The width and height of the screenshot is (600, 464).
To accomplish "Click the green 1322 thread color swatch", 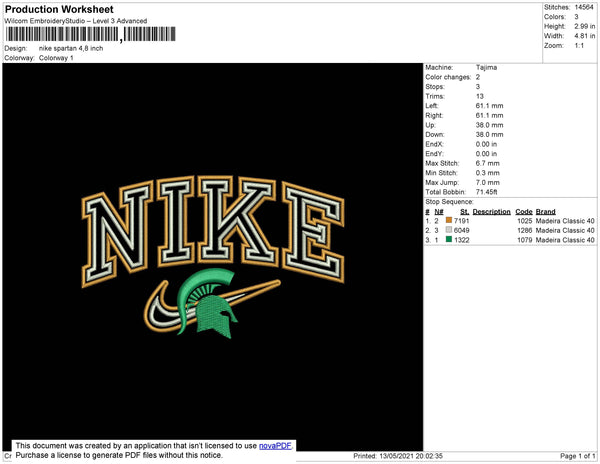I will [x=449, y=239].
